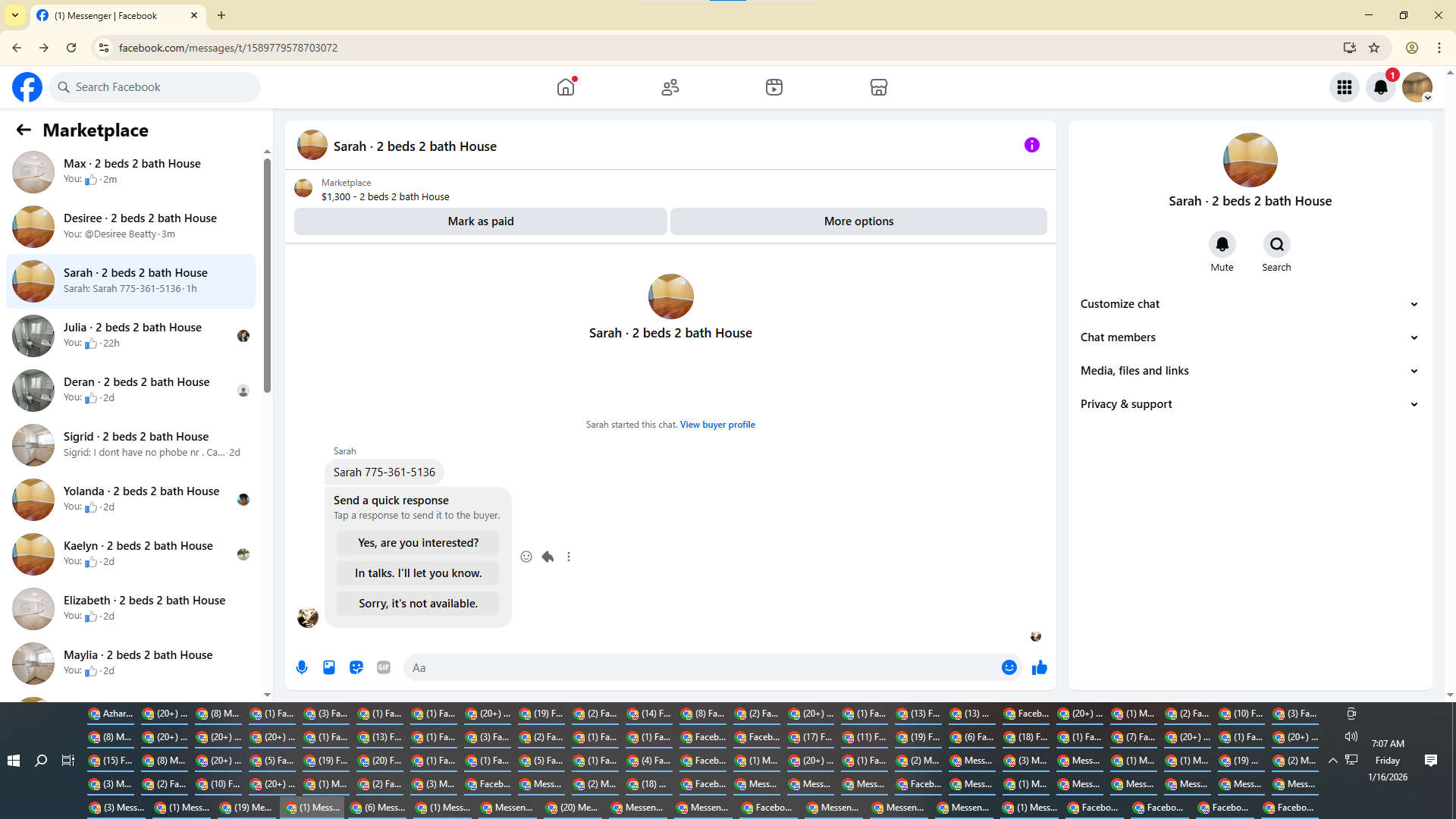
Task: Click the voice clip microphone icon
Action: tap(302, 667)
